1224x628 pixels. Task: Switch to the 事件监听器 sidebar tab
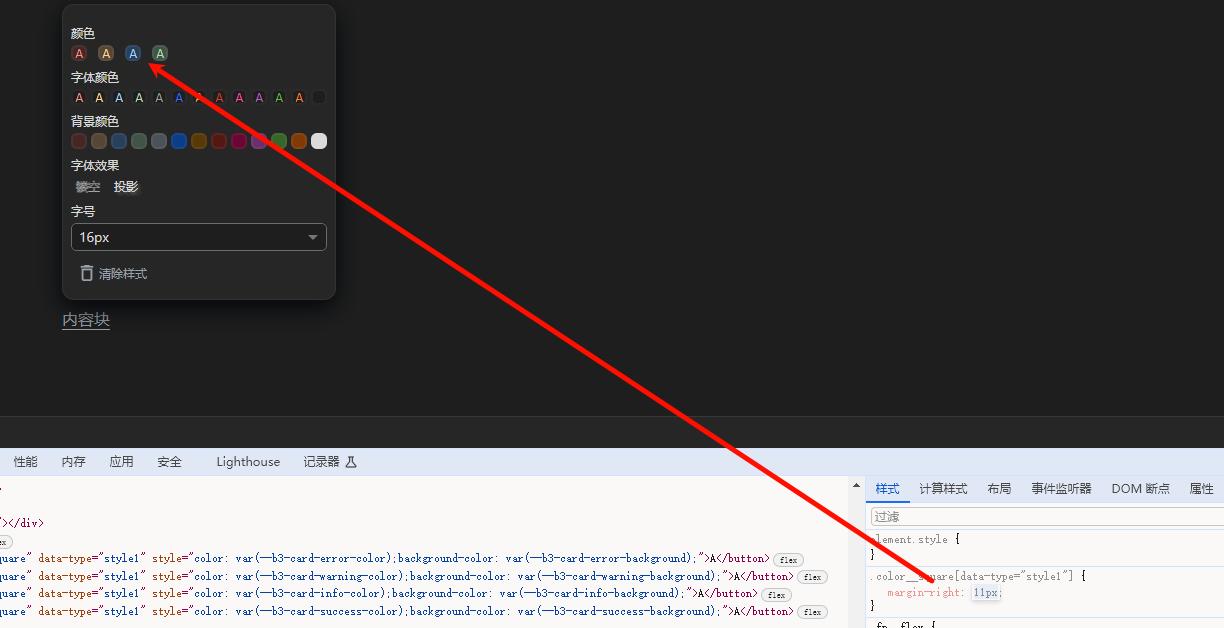[1062, 489]
